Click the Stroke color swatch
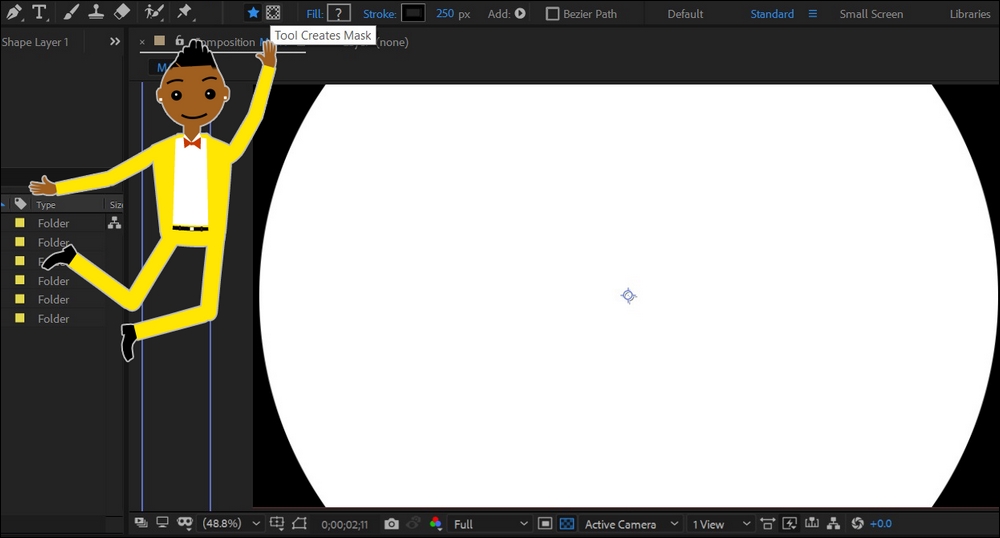This screenshot has width=1000, height=538. 413,13
